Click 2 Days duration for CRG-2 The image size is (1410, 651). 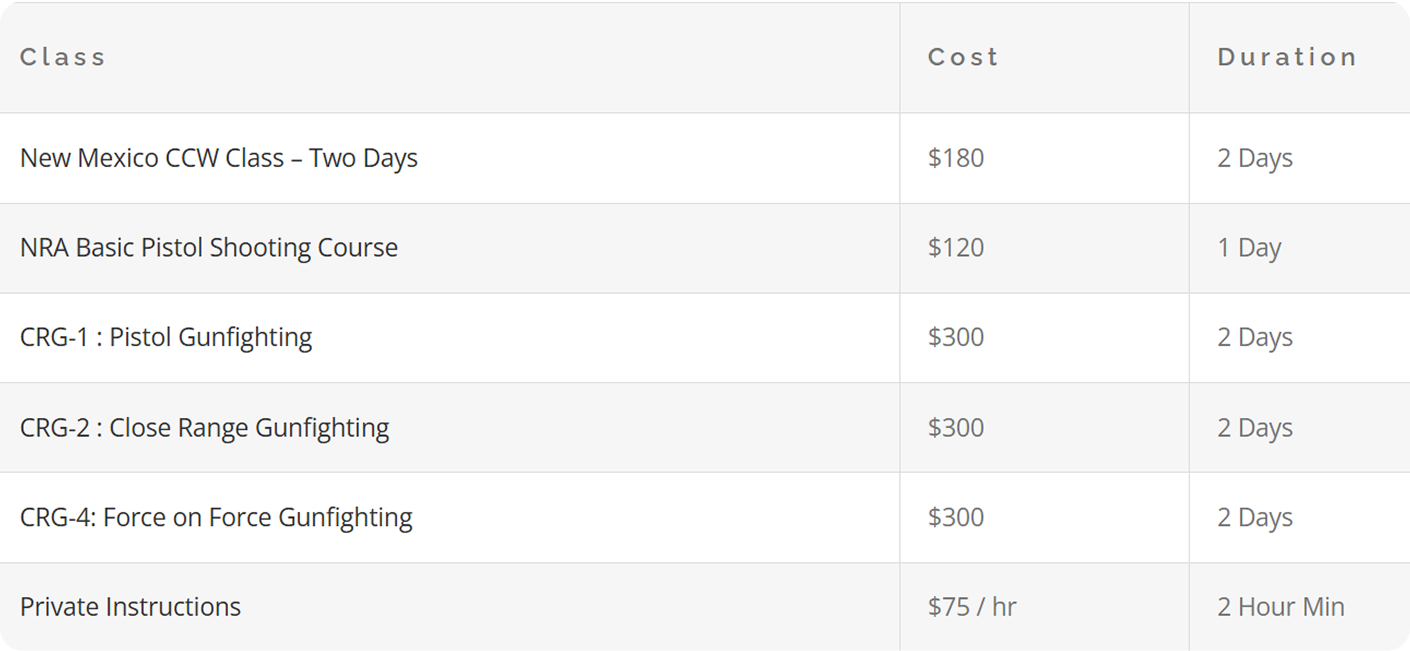click(x=1255, y=428)
